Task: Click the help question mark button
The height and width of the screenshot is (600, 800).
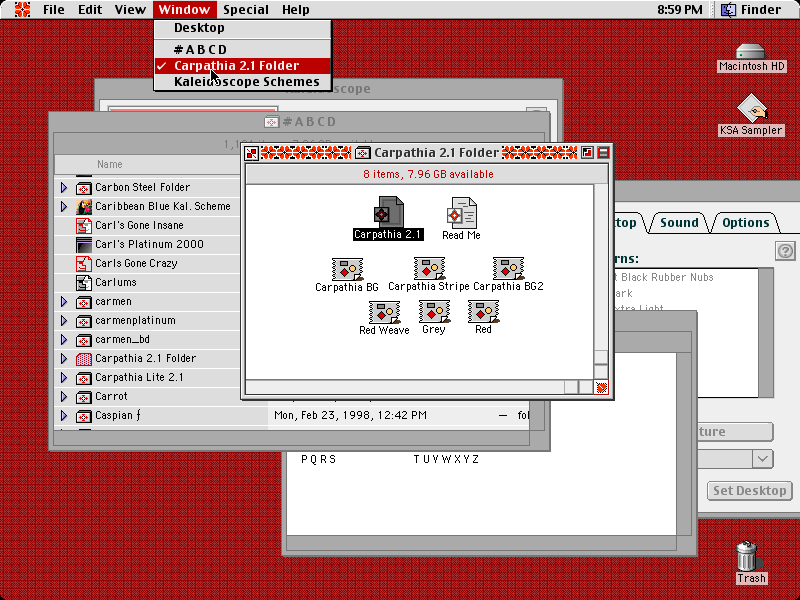Action: tap(785, 251)
